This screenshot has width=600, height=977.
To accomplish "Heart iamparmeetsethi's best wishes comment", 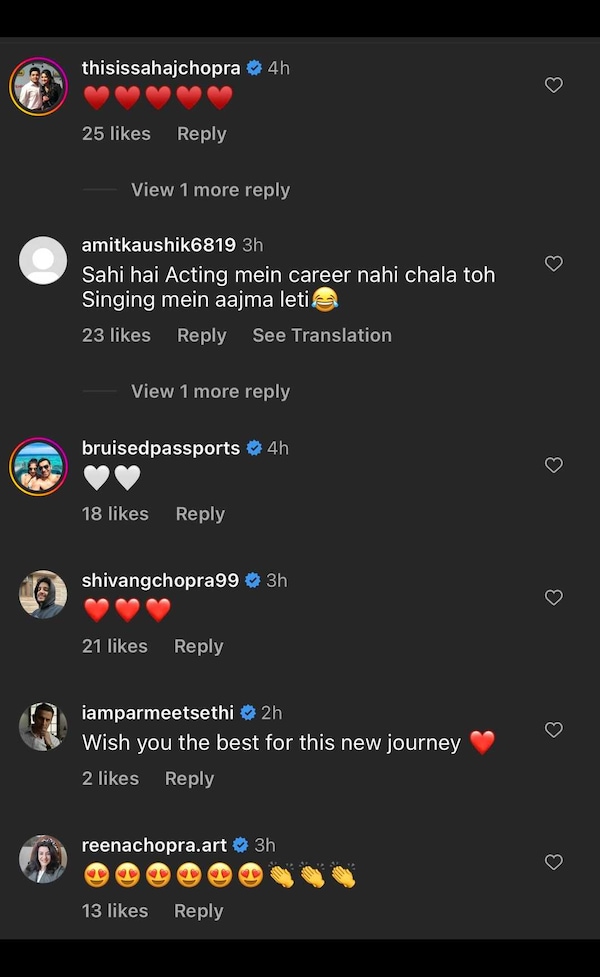I will coord(553,730).
